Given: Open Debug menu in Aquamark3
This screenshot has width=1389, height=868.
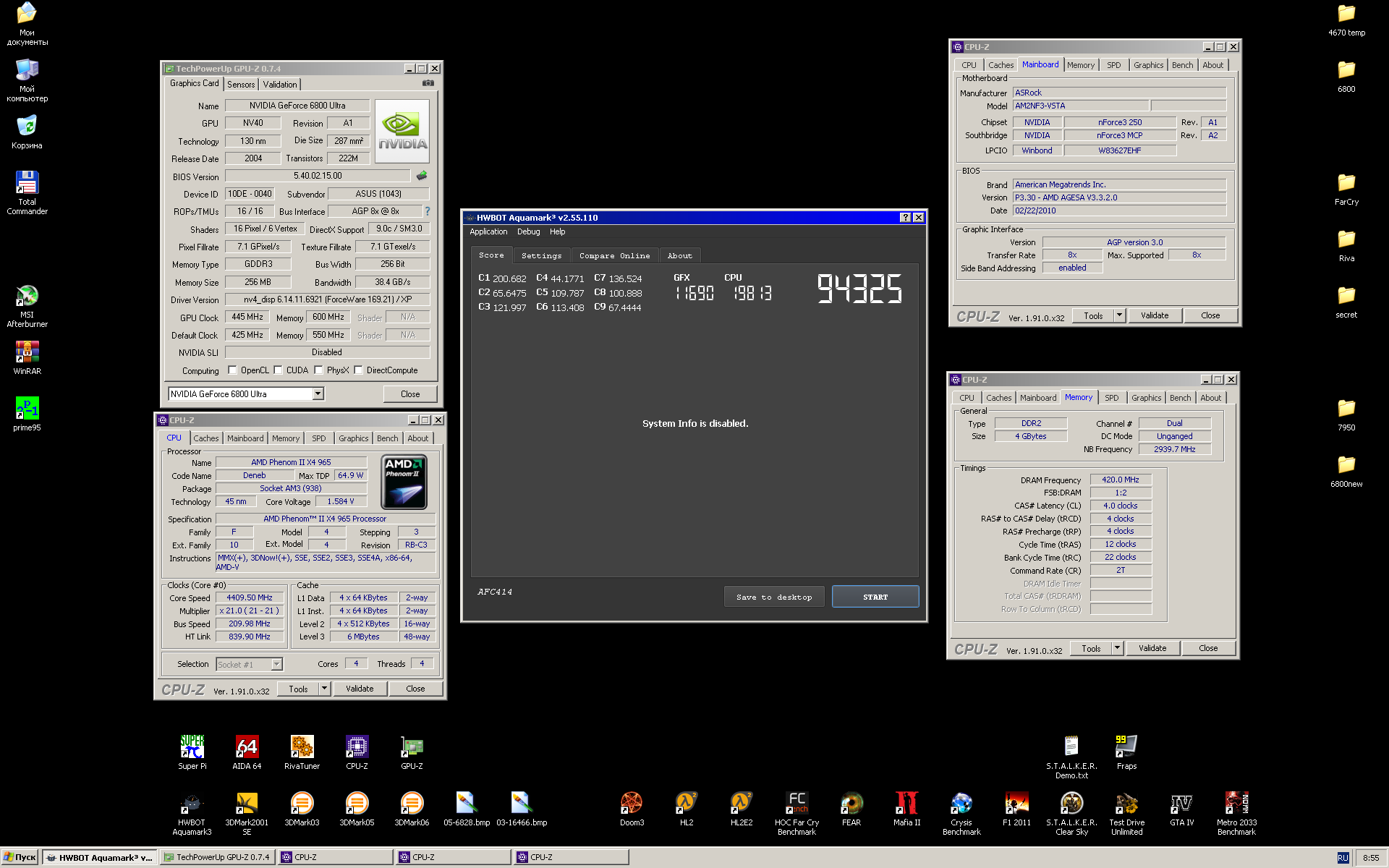Looking at the screenshot, I should pyautogui.click(x=528, y=231).
